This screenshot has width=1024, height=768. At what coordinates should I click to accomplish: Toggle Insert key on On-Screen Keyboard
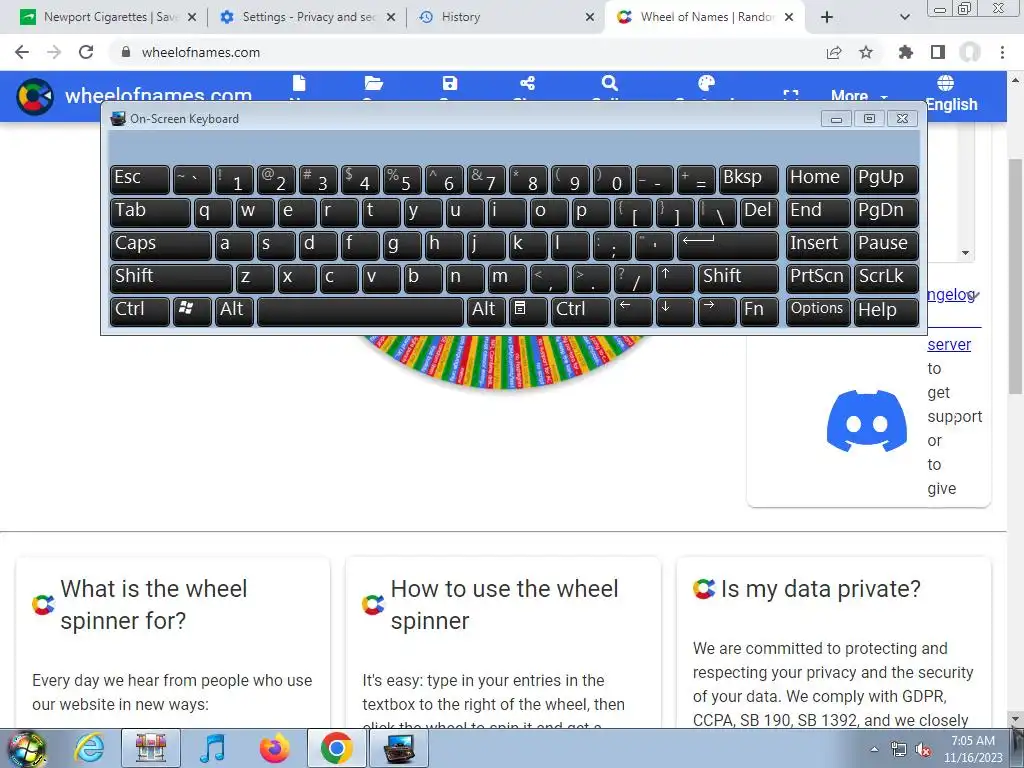point(818,245)
